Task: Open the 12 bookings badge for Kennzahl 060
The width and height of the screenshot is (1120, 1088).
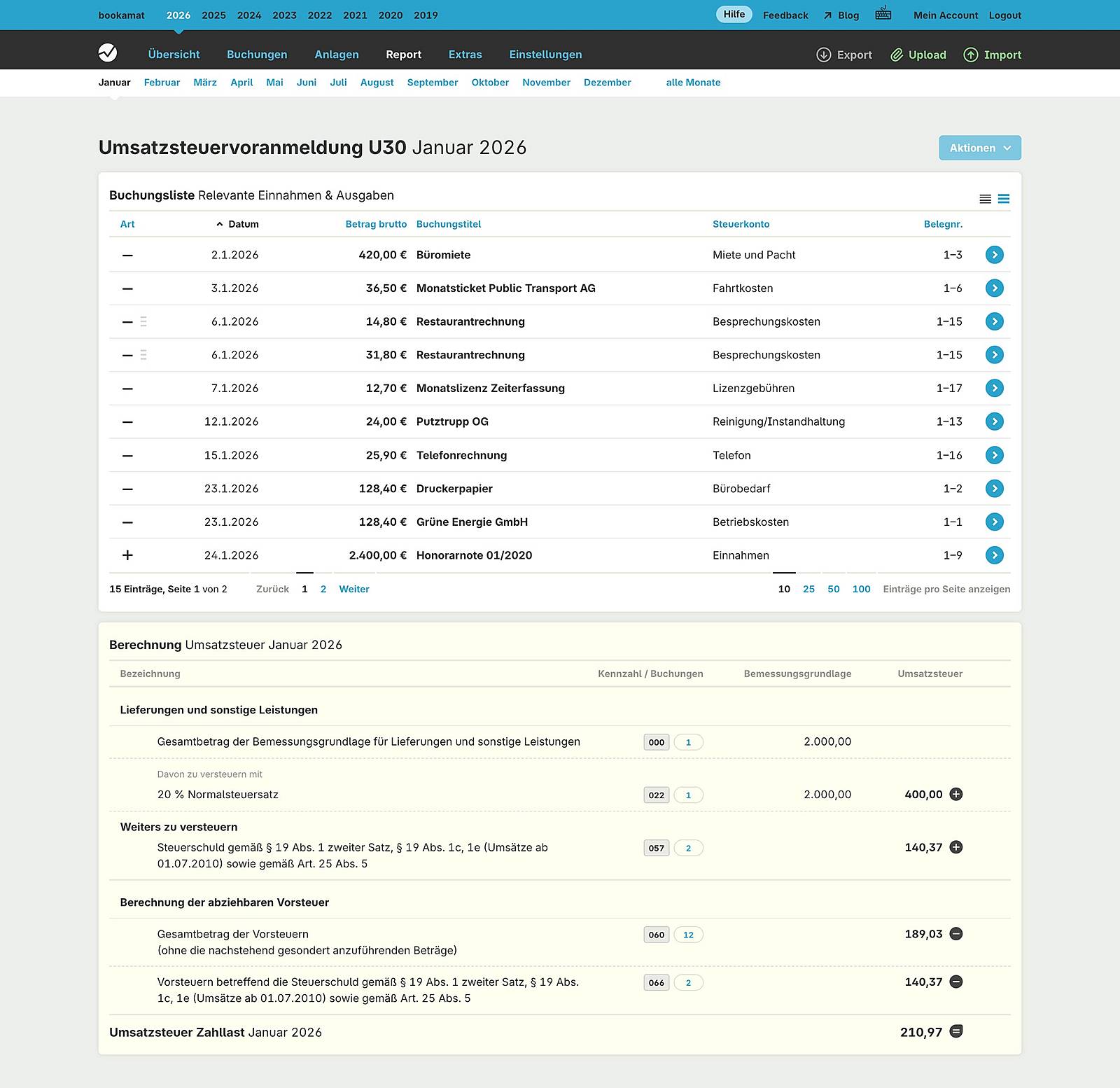Action: pos(688,935)
